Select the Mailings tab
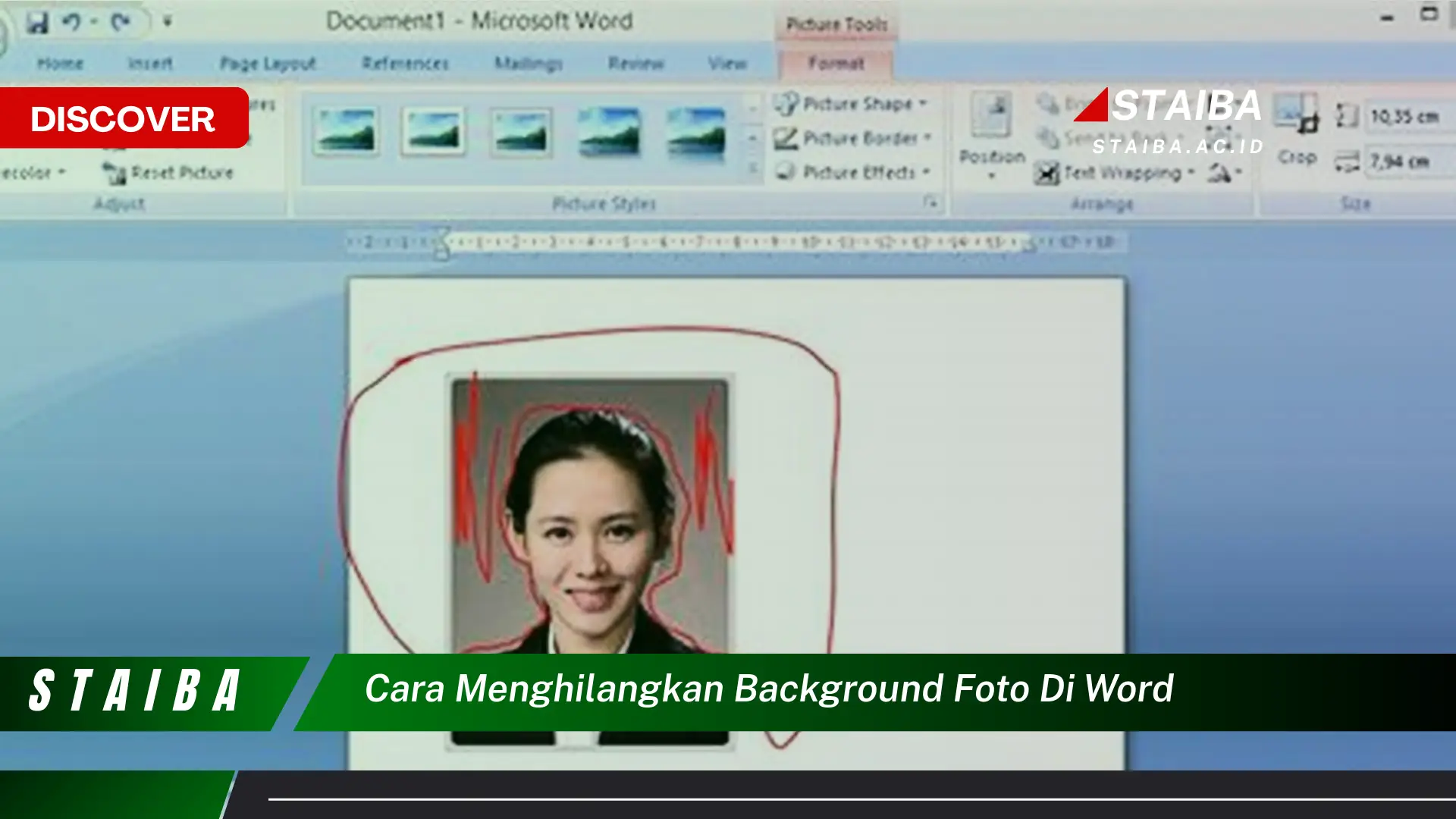This screenshot has width=1456, height=819. (529, 64)
